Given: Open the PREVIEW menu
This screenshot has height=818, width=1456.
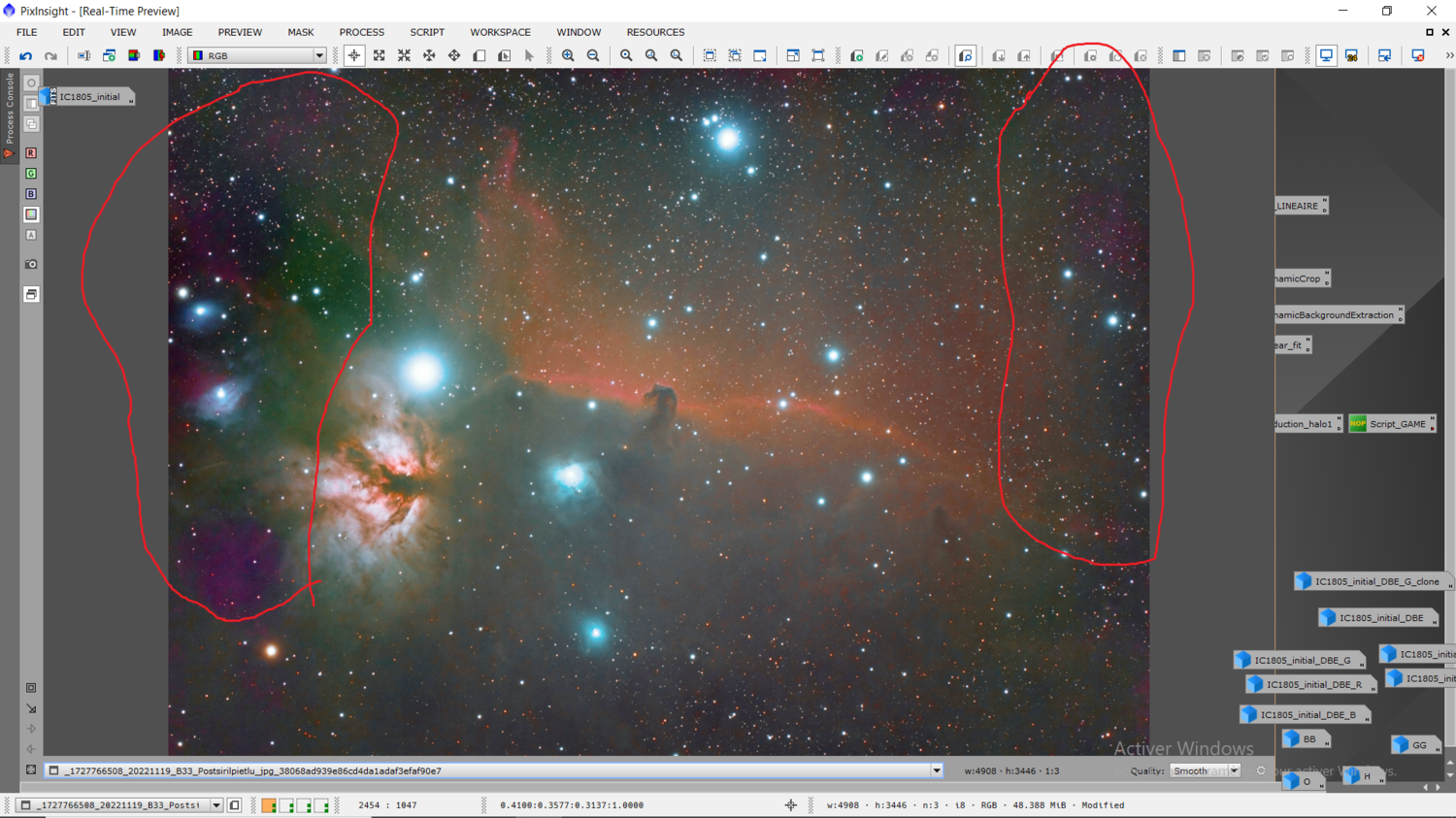Looking at the screenshot, I should (x=240, y=32).
